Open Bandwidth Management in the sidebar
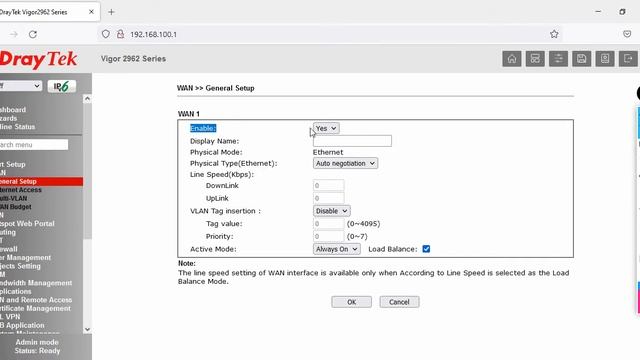The height and width of the screenshot is (360, 640). (36, 283)
